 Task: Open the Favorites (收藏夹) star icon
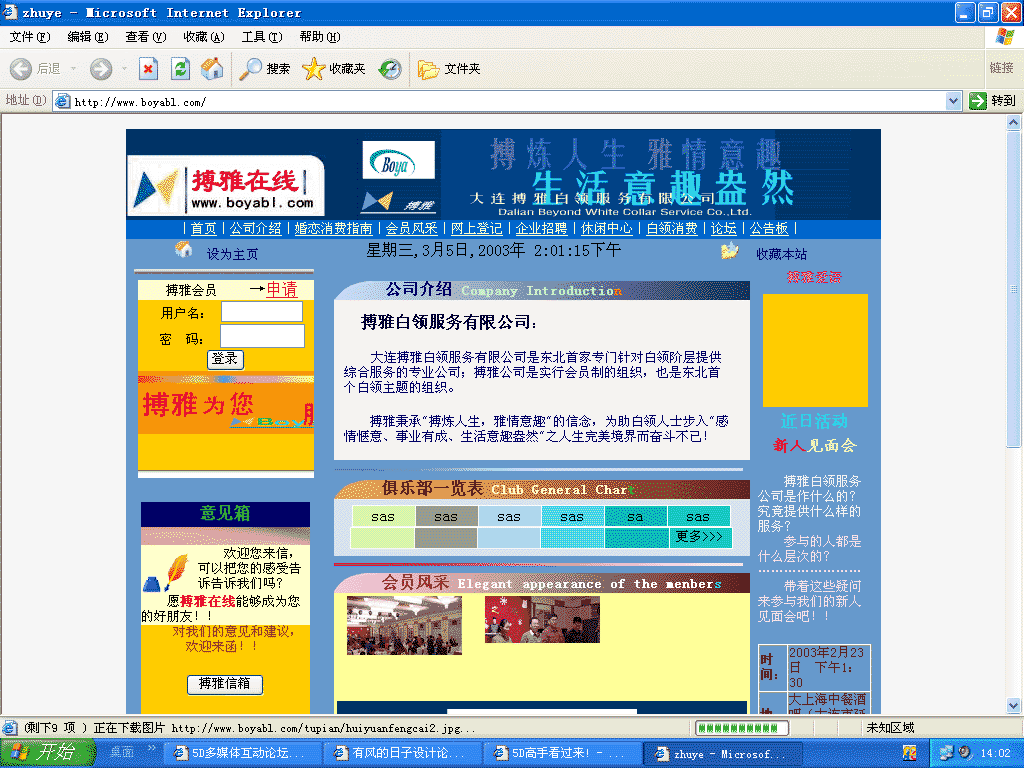pos(314,69)
